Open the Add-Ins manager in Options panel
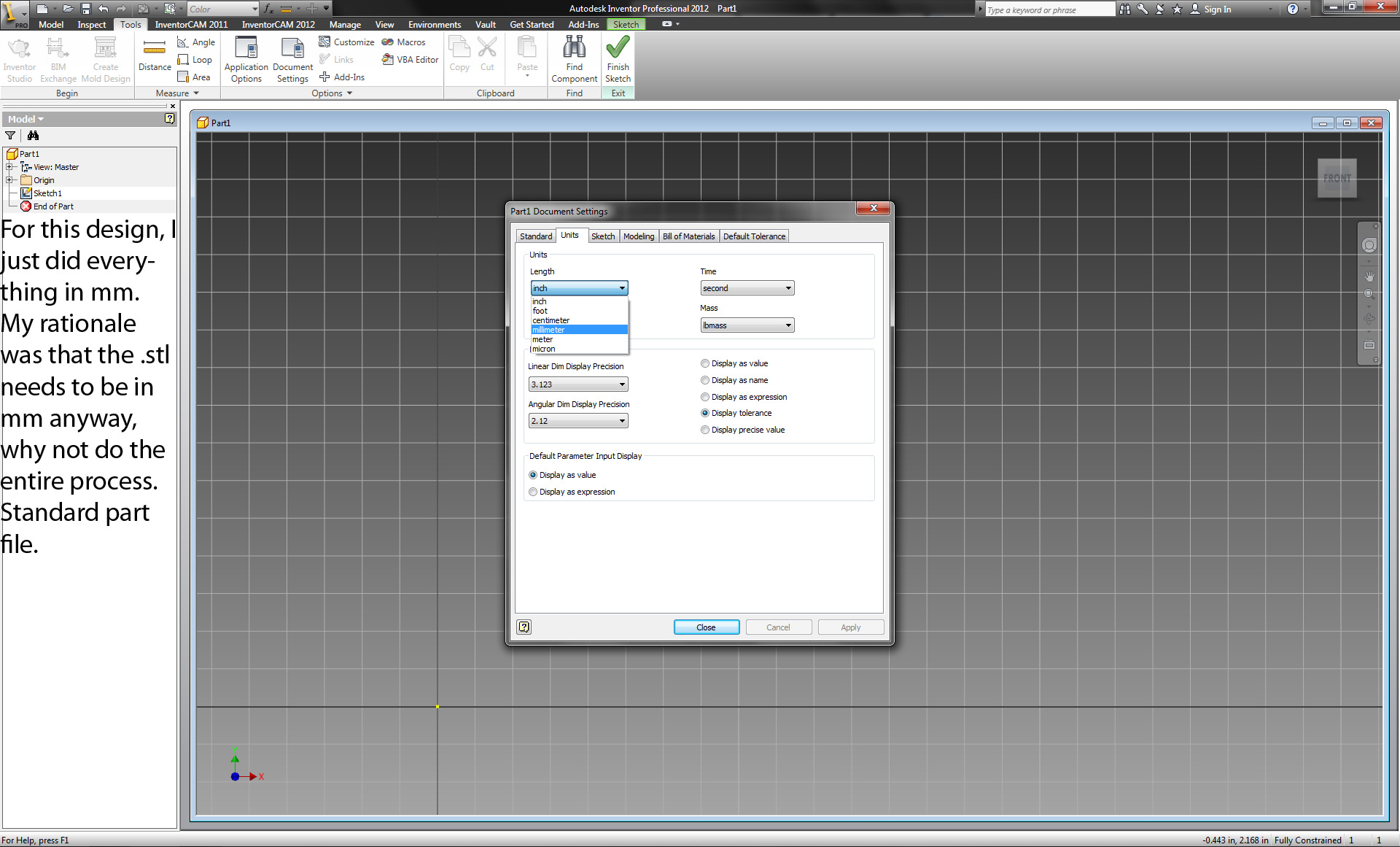1400x847 pixels. coord(342,77)
